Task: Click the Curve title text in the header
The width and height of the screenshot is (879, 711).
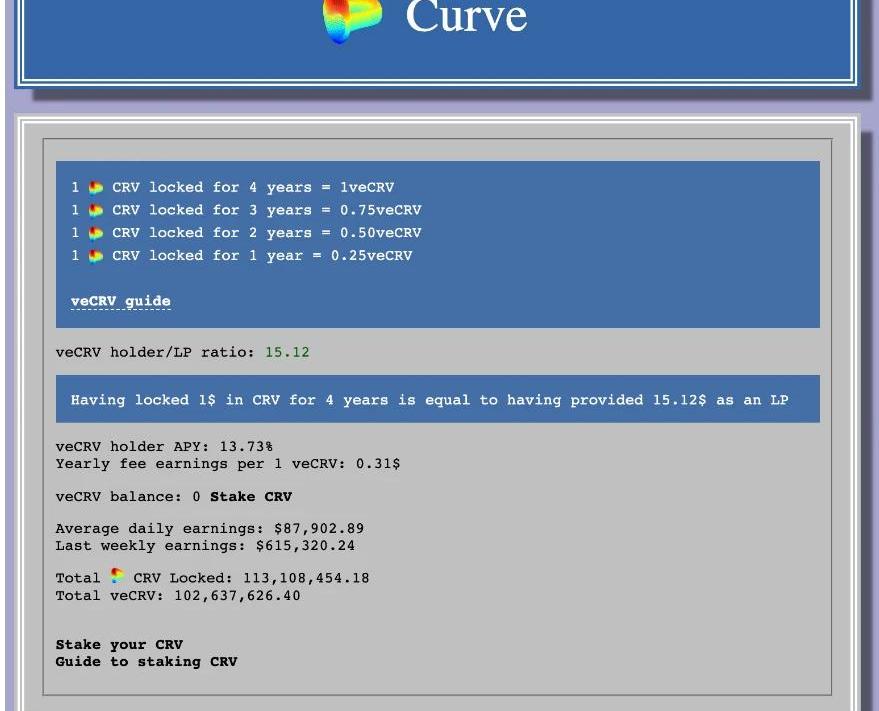Action: 466,16
